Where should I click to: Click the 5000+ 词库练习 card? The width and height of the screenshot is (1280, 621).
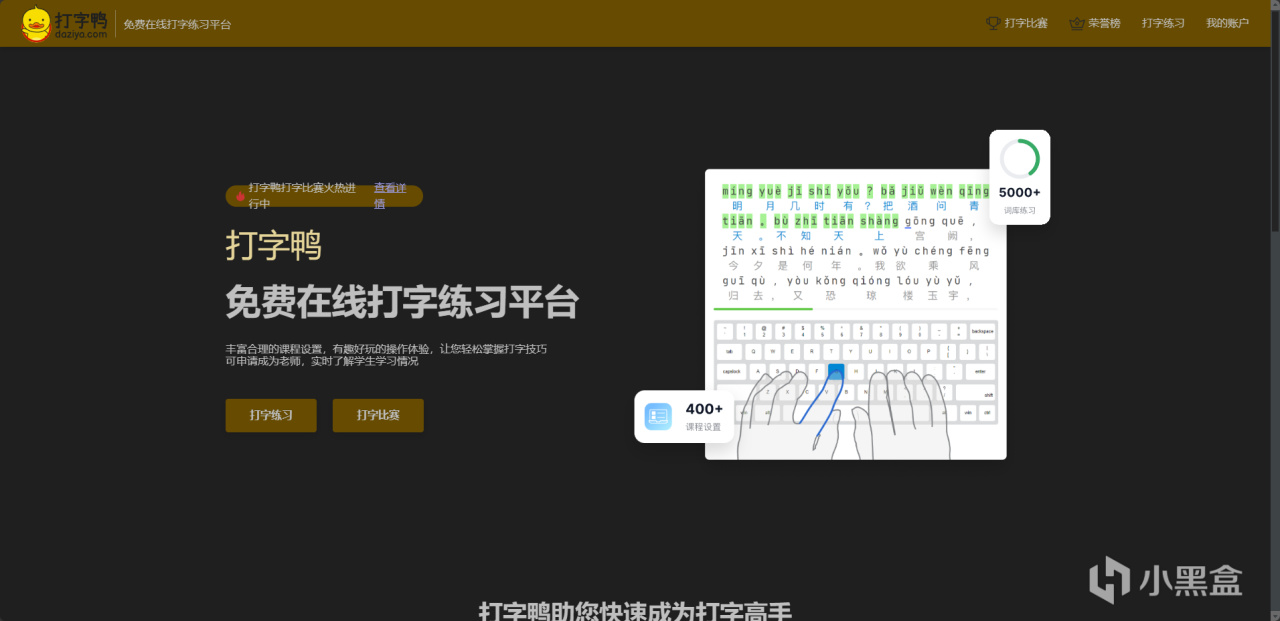[1020, 177]
